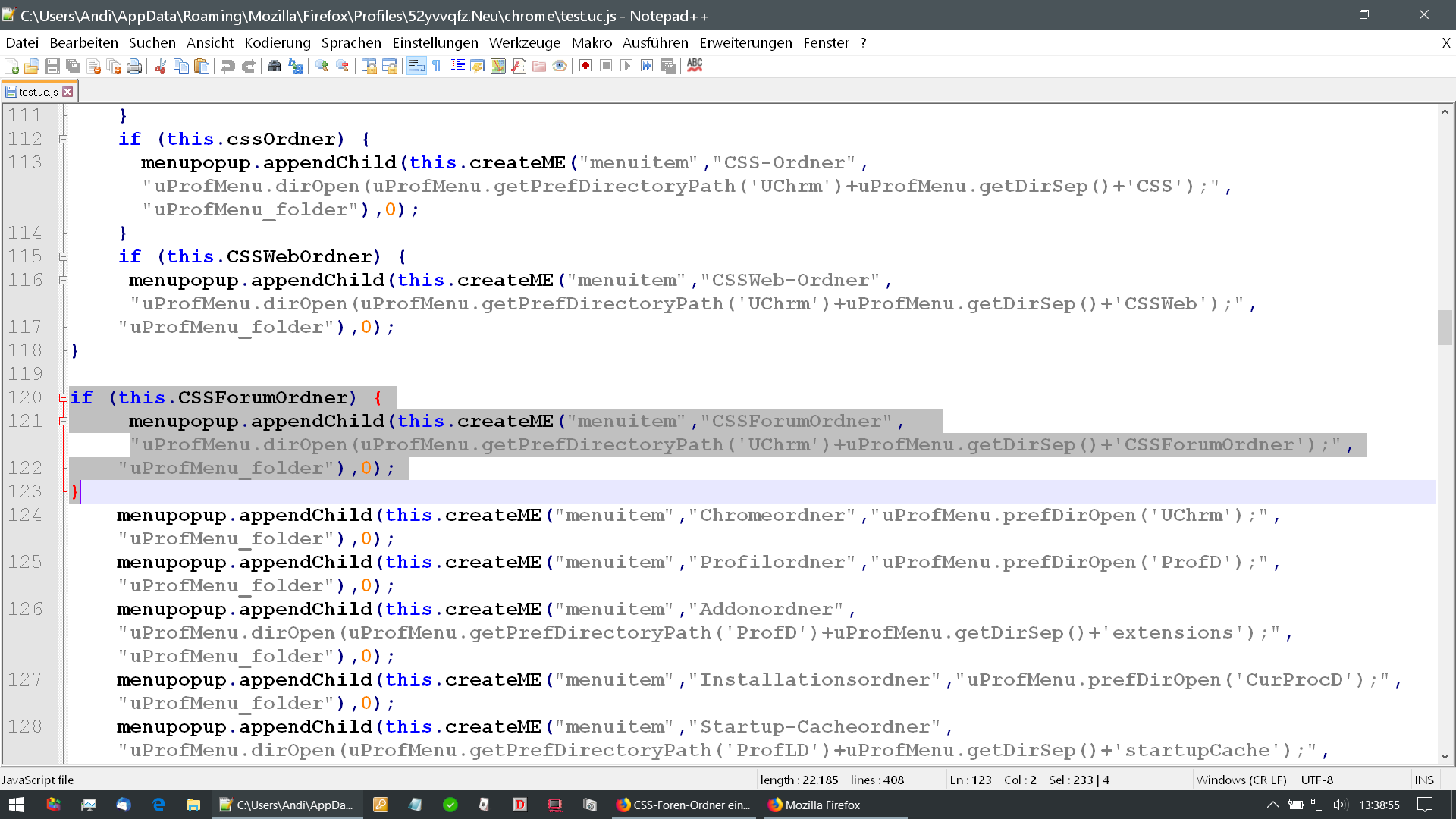The image size is (1456, 819).
Task: Close the test.uc.js tab
Action: pyautogui.click(x=68, y=92)
